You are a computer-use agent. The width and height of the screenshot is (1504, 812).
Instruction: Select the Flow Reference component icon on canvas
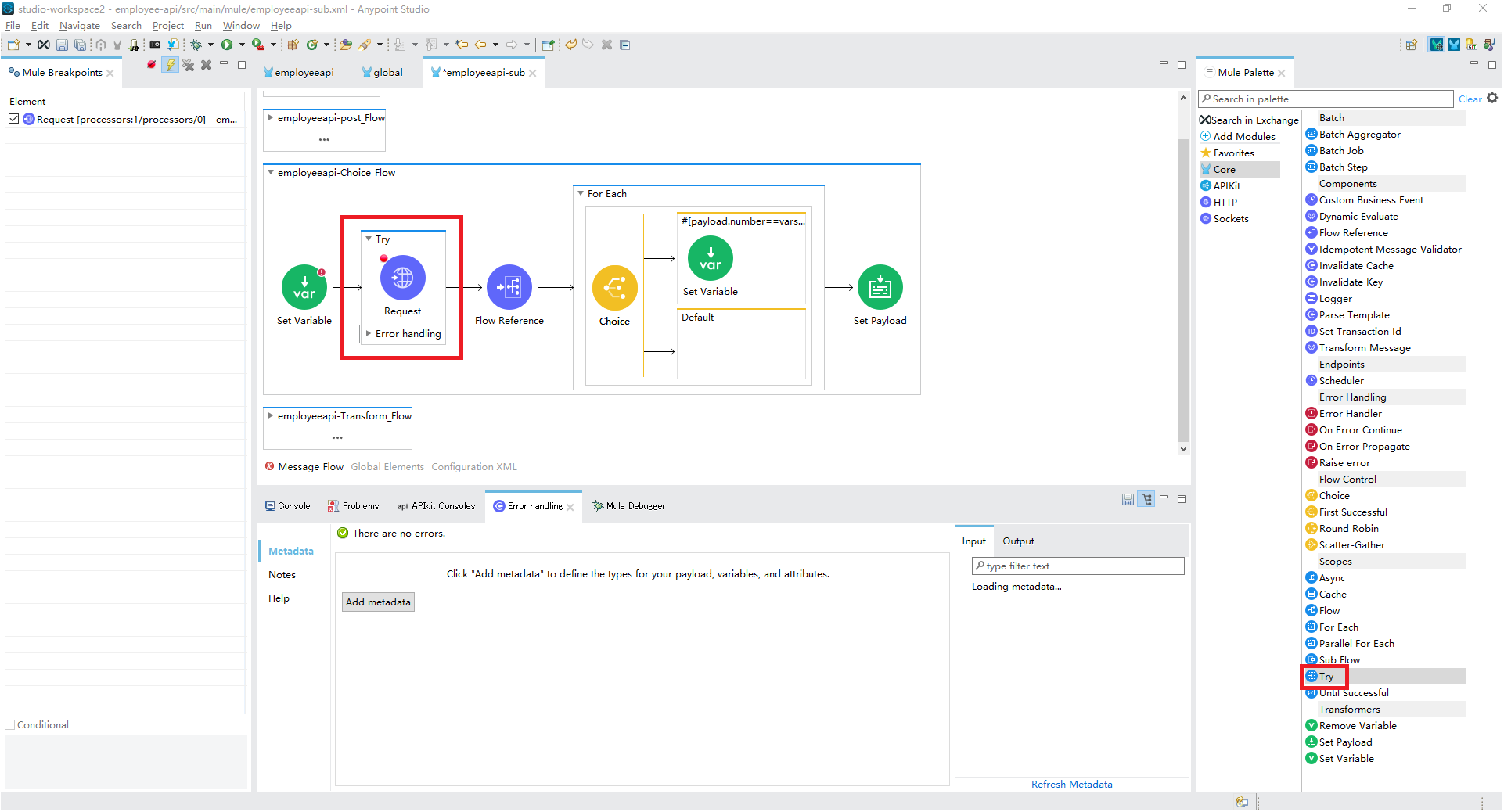click(509, 287)
